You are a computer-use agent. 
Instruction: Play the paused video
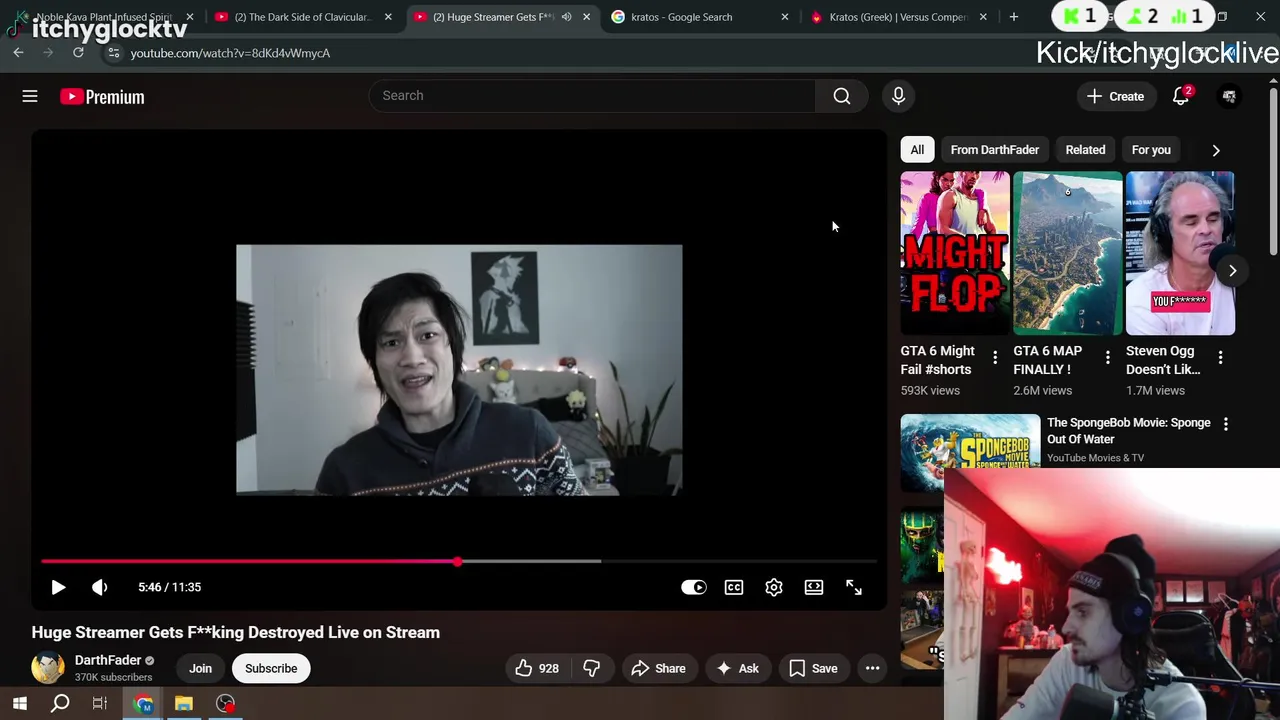(58, 587)
